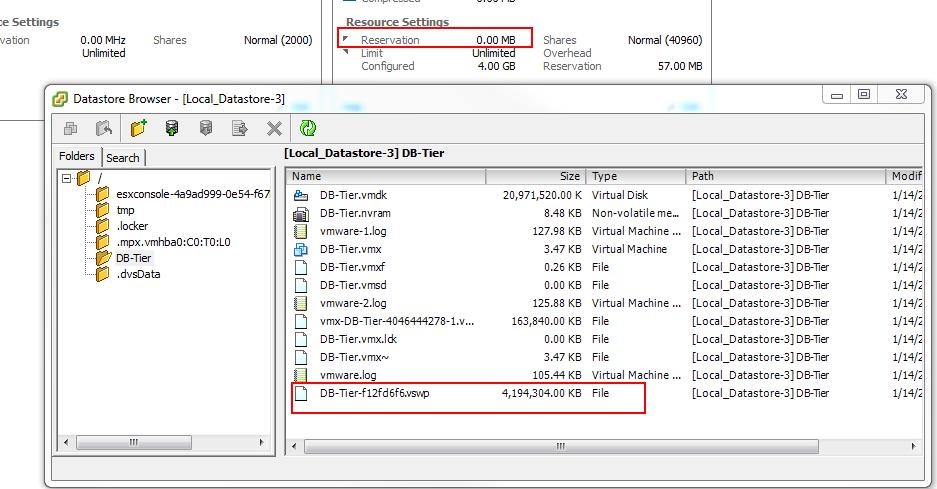Click the 20,971,520.00 K size value
The height and width of the screenshot is (489, 937).
tap(542, 195)
